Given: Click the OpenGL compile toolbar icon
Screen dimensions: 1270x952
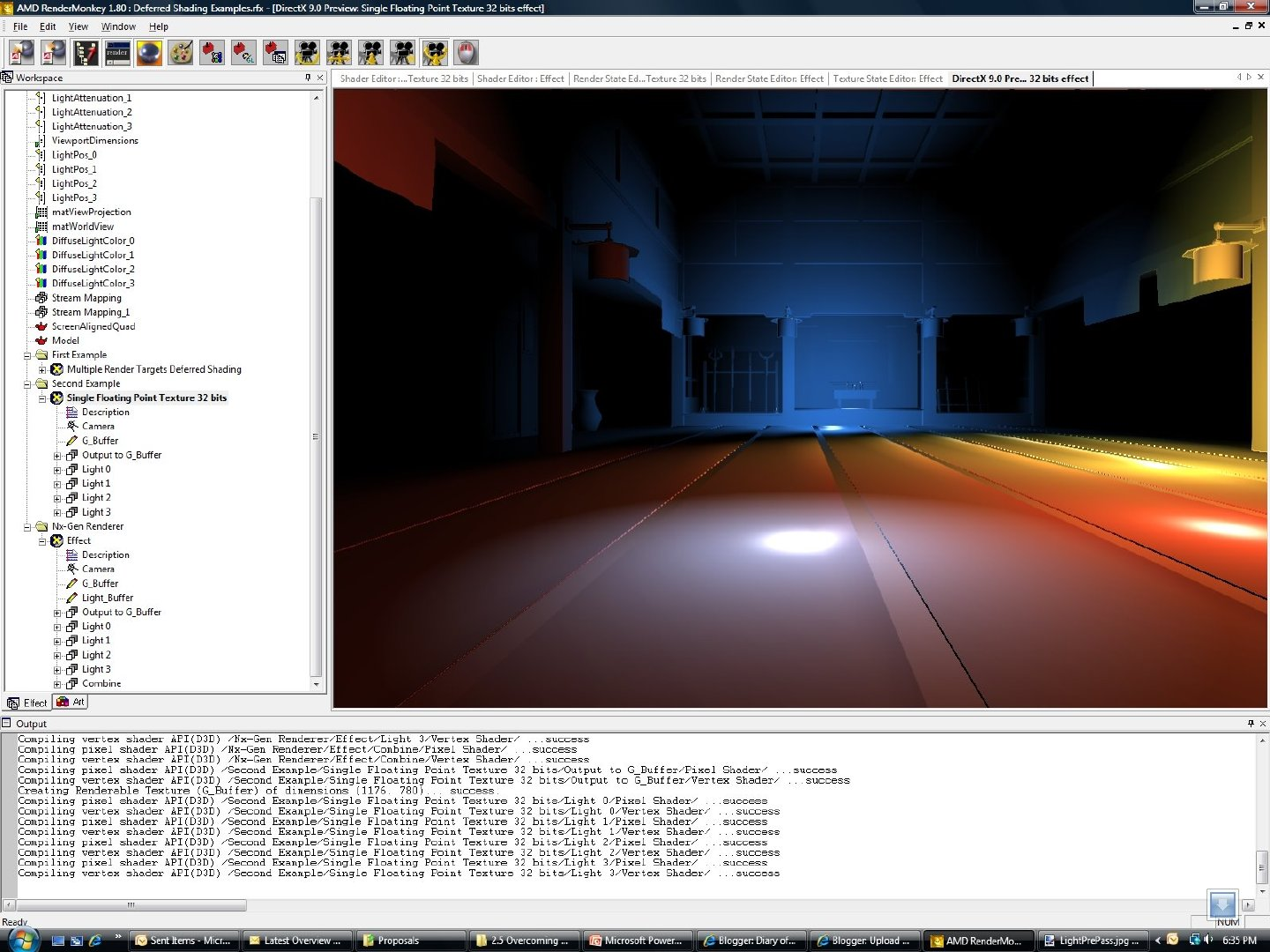Looking at the screenshot, I should pyautogui.click(x=243, y=53).
